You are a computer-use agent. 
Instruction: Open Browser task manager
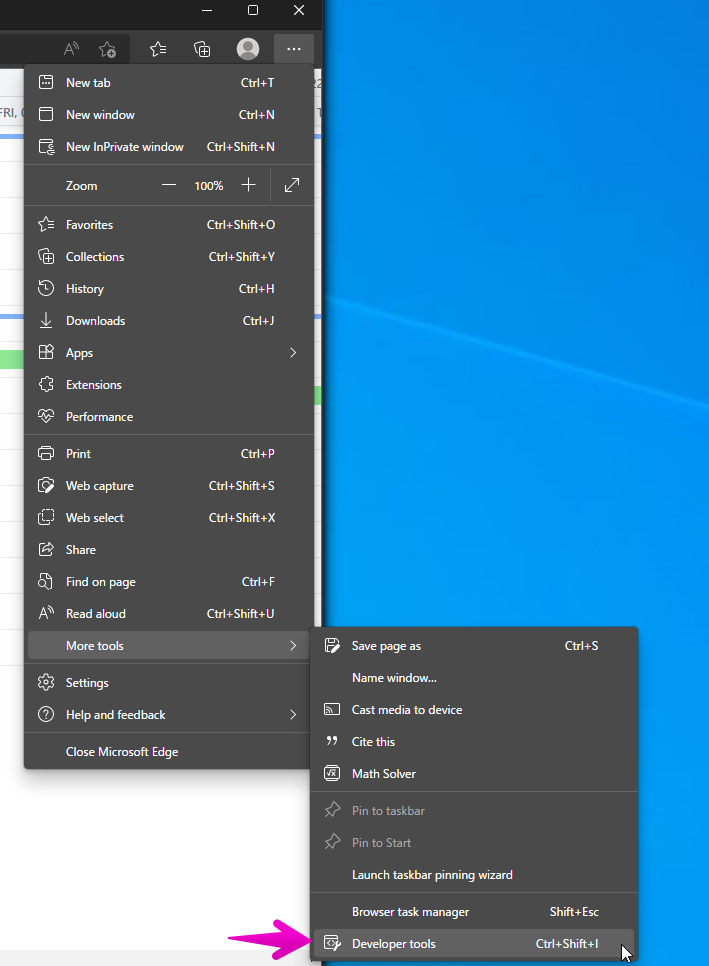coord(410,912)
